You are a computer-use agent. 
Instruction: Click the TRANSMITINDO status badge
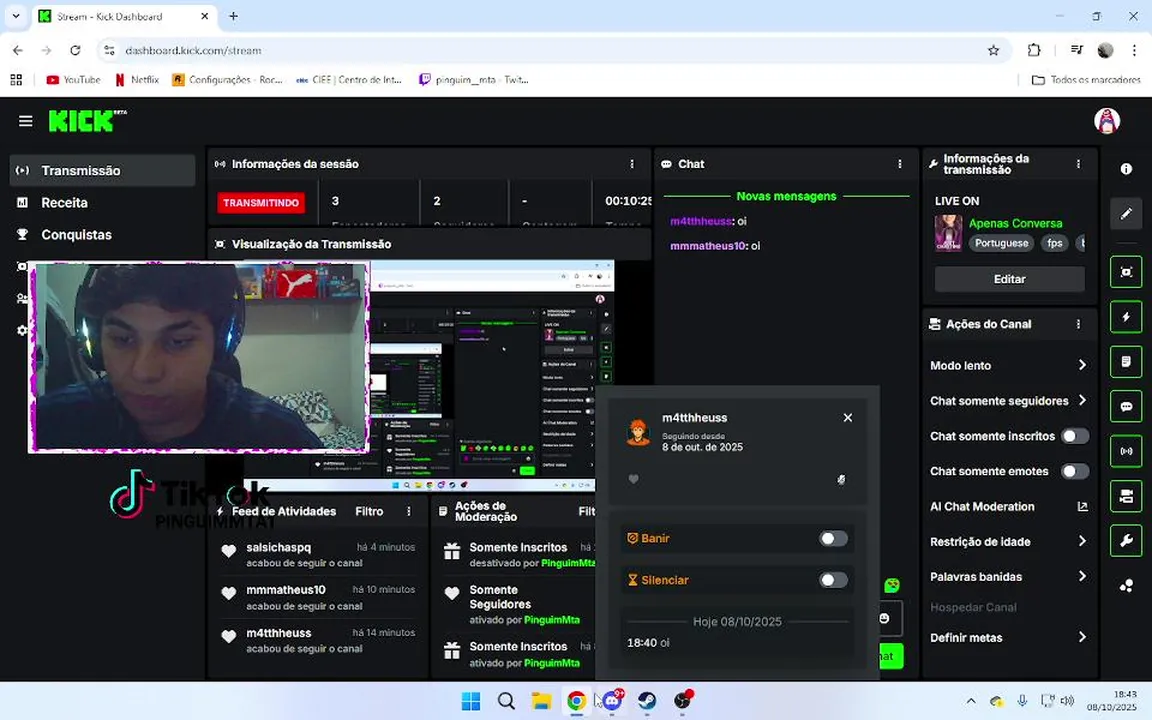(x=261, y=203)
